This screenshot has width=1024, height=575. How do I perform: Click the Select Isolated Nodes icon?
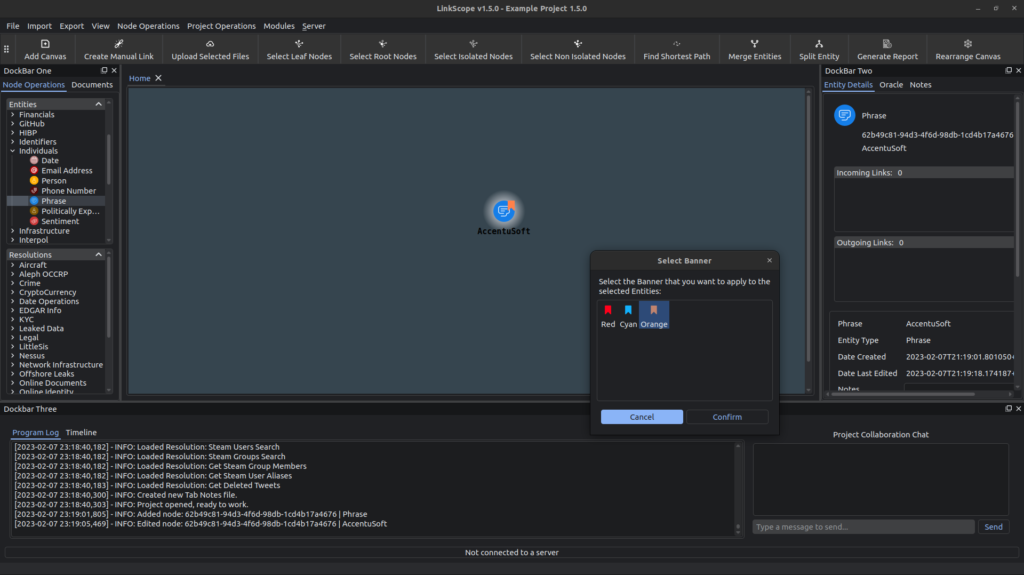pyautogui.click(x=473, y=44)
